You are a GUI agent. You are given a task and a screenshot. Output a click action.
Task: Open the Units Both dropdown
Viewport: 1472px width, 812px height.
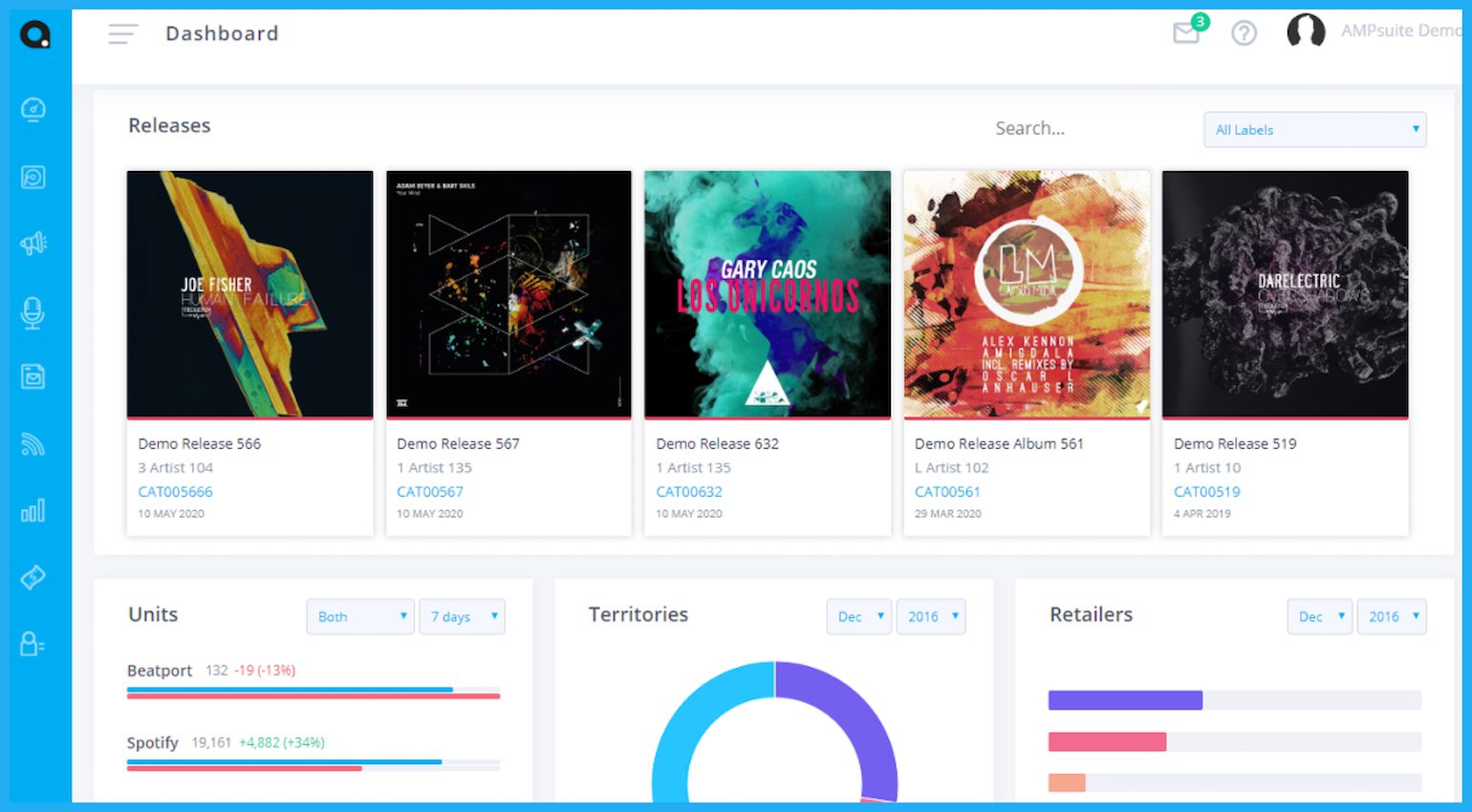pyautogui.click(x=360, y=617)
